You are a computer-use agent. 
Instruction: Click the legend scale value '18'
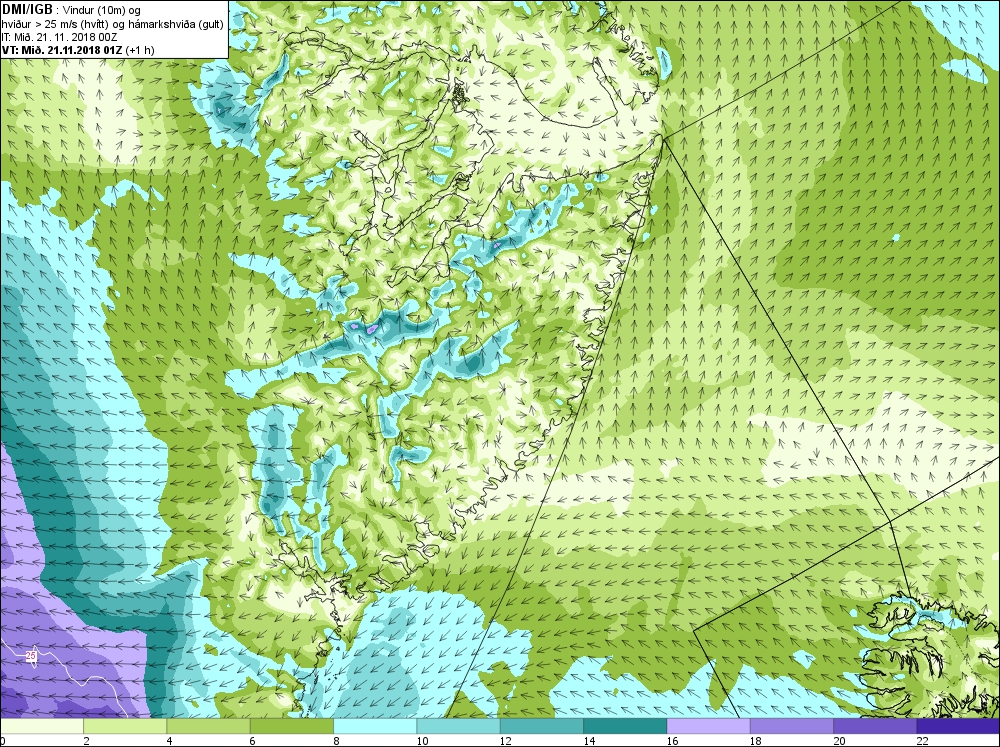point(756,741)
